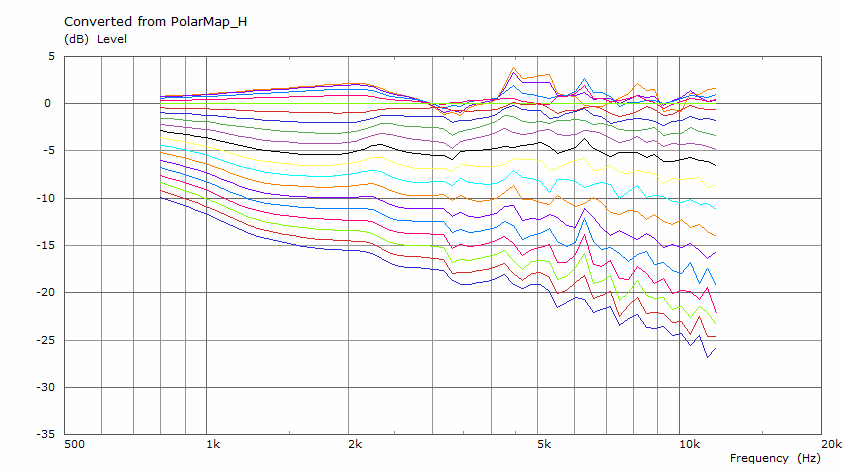Click the '-25' value on the level axis
The height and width of the screenshot is (469, 844).
tap(45, 340)
